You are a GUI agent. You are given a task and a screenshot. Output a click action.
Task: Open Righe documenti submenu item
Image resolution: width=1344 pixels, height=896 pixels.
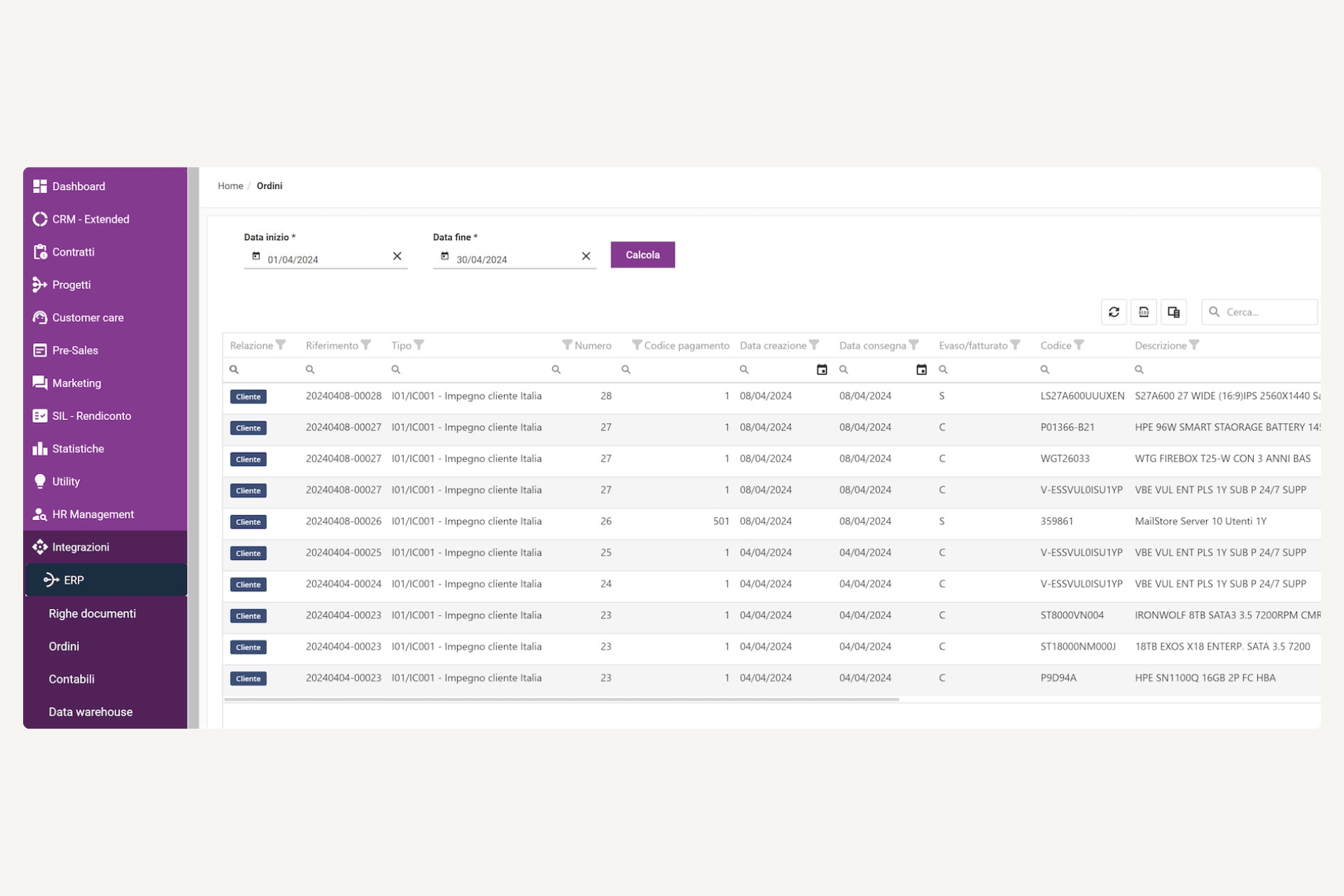click(105, 614)
